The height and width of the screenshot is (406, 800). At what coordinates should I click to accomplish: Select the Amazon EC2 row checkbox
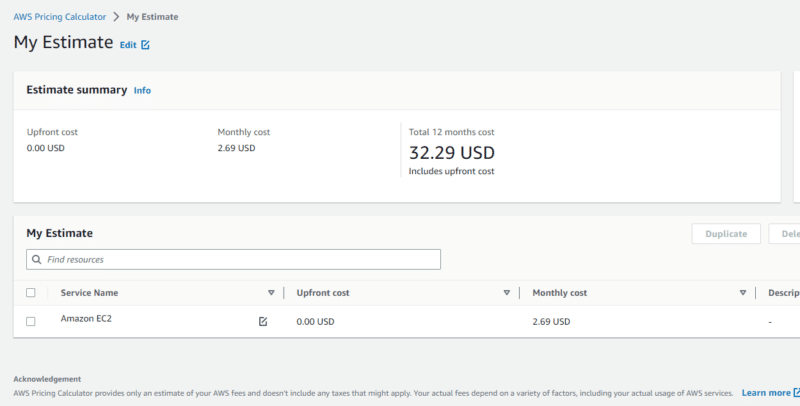31,321
